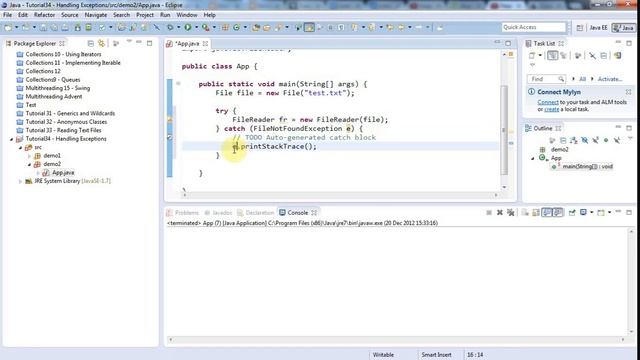
Task: Click the New Java Class green icon
Action: tap(236, 27)
